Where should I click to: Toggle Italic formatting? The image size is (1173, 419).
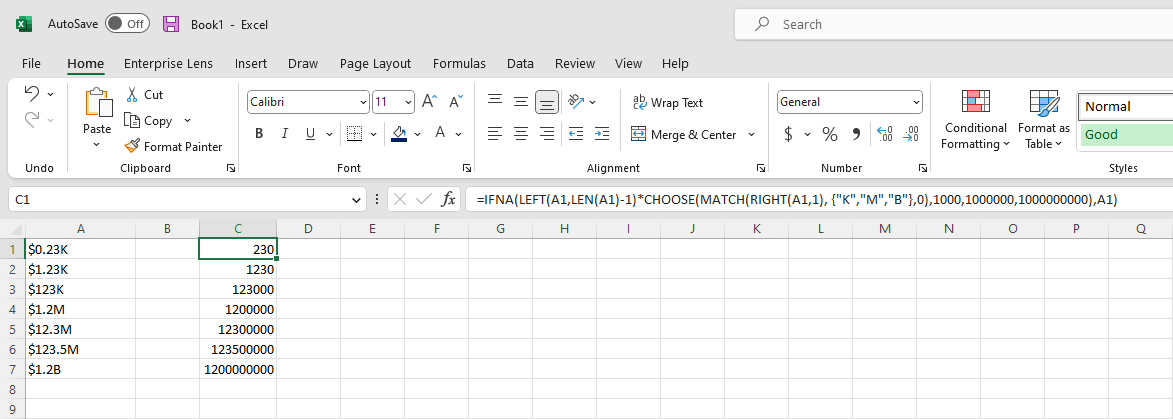point(285,134)
